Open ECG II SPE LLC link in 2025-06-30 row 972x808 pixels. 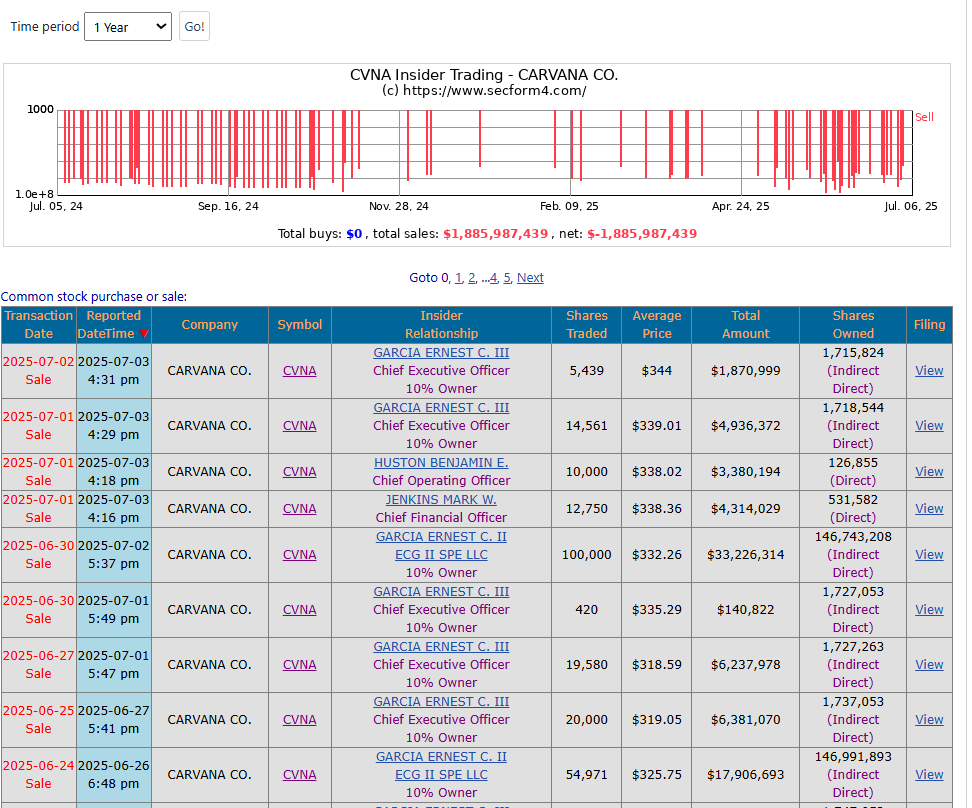(x=441, y=555)
